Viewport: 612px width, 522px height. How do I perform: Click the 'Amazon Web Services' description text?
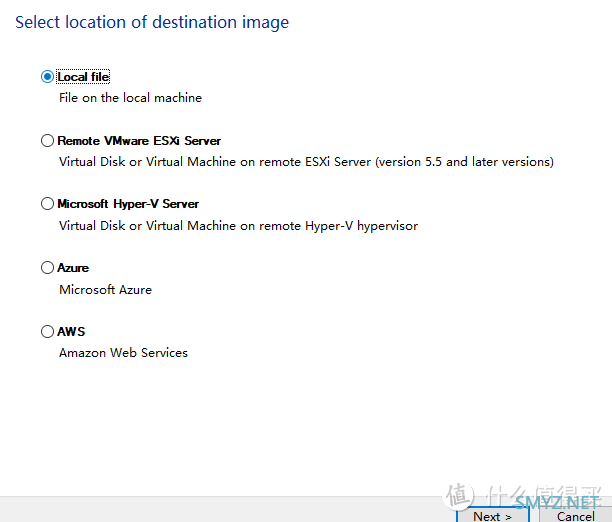click(x=123, y=353)
